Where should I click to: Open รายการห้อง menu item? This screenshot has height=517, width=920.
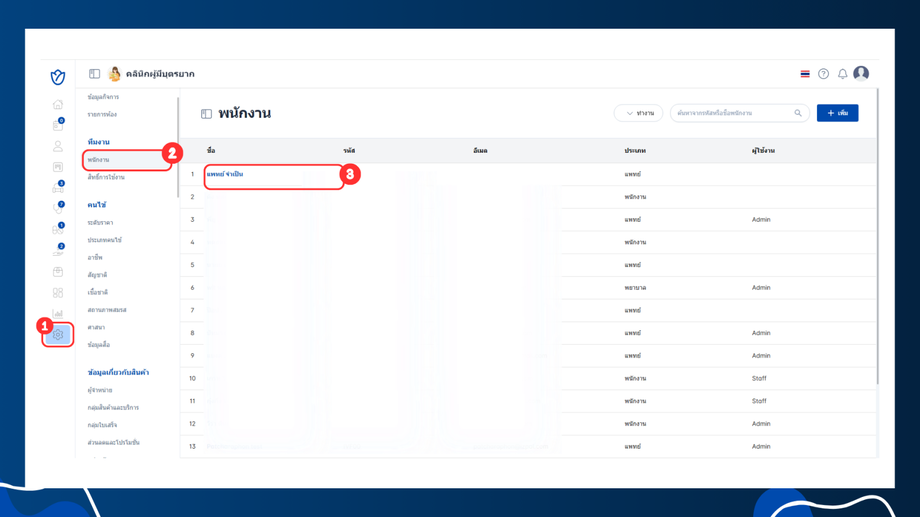[x=102, y=114]
